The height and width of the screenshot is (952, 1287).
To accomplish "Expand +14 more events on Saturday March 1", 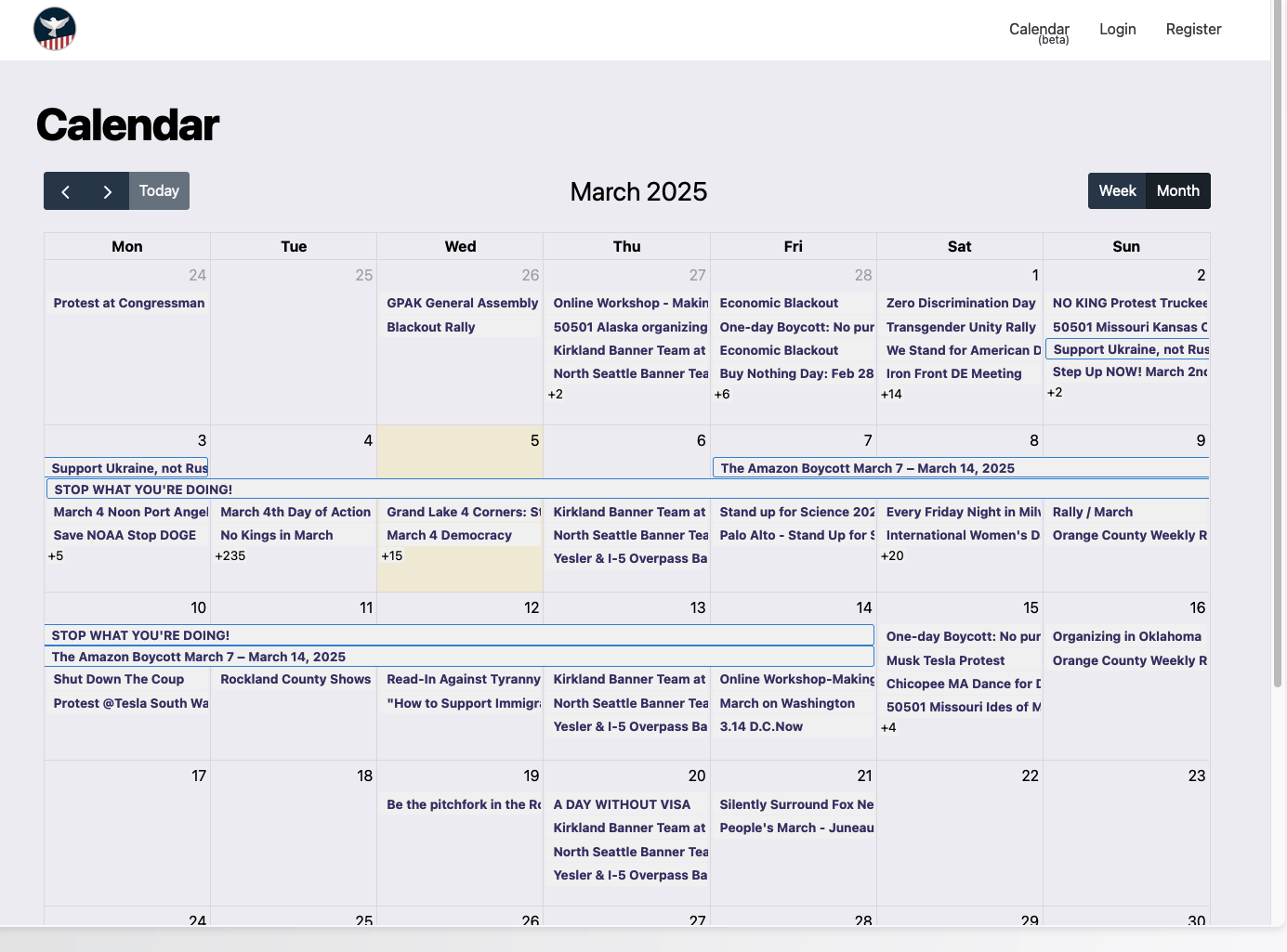I will 891,395.
